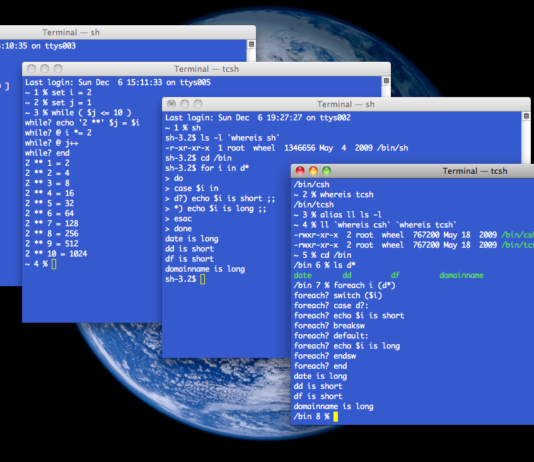Click the title 'Terminal — sh' of the rearmost window
Screen dimensions: 534x462
[x=71, y=32]
